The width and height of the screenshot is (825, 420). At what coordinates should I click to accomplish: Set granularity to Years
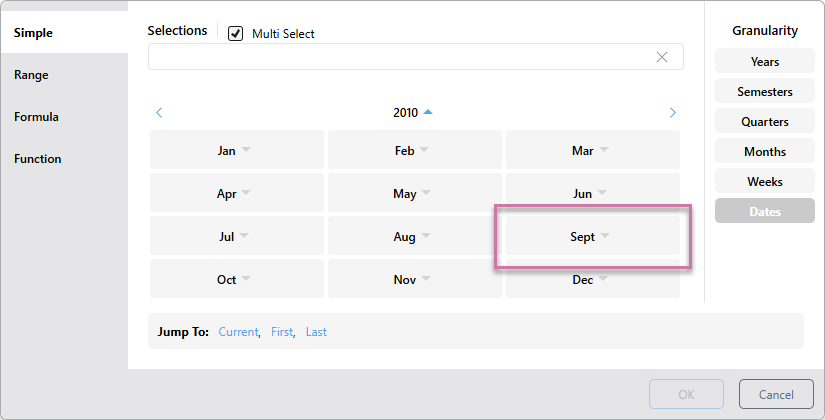point(764,62)
